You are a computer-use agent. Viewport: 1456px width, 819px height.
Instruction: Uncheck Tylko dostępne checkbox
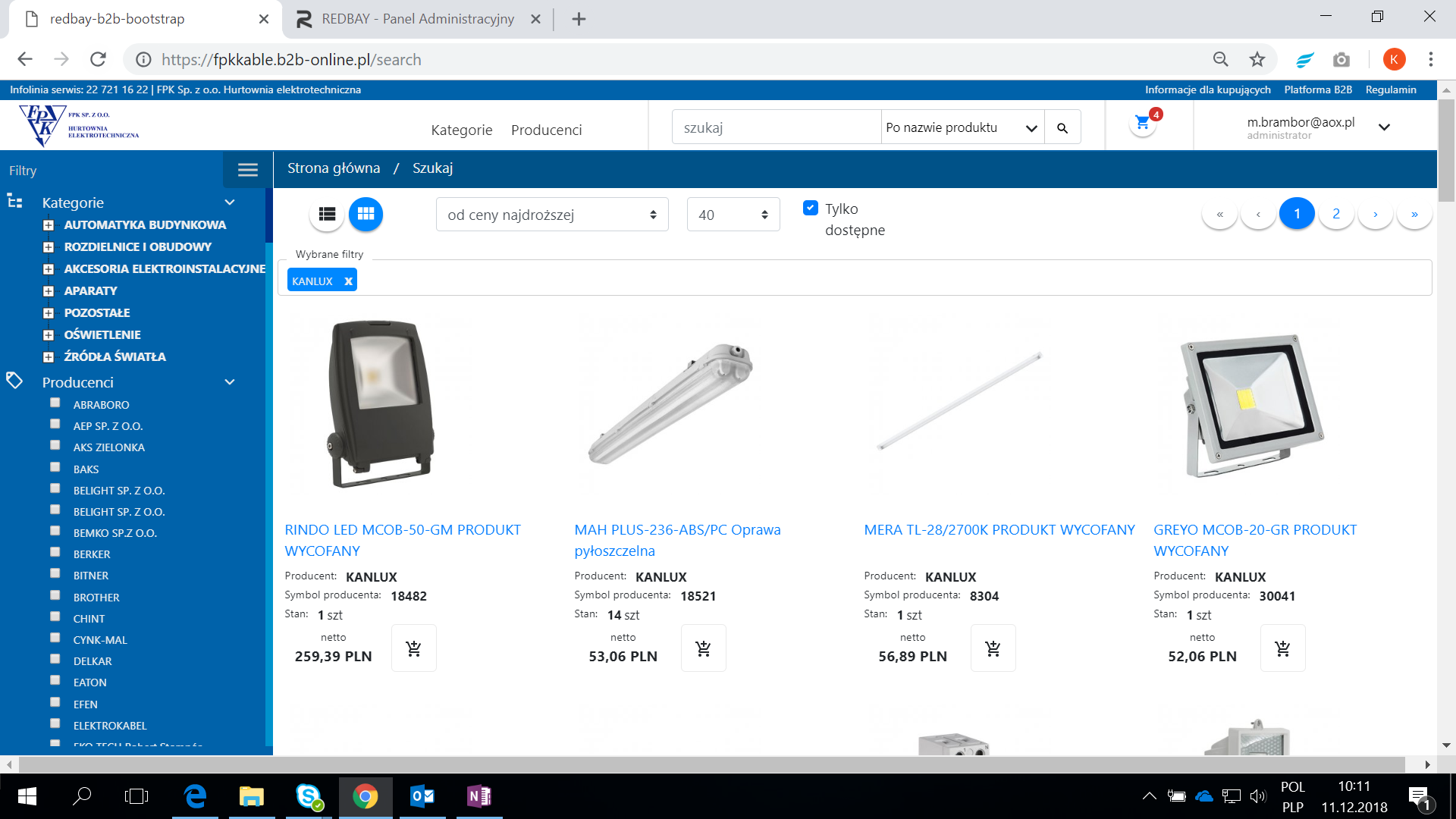click(x=811, y=208)
